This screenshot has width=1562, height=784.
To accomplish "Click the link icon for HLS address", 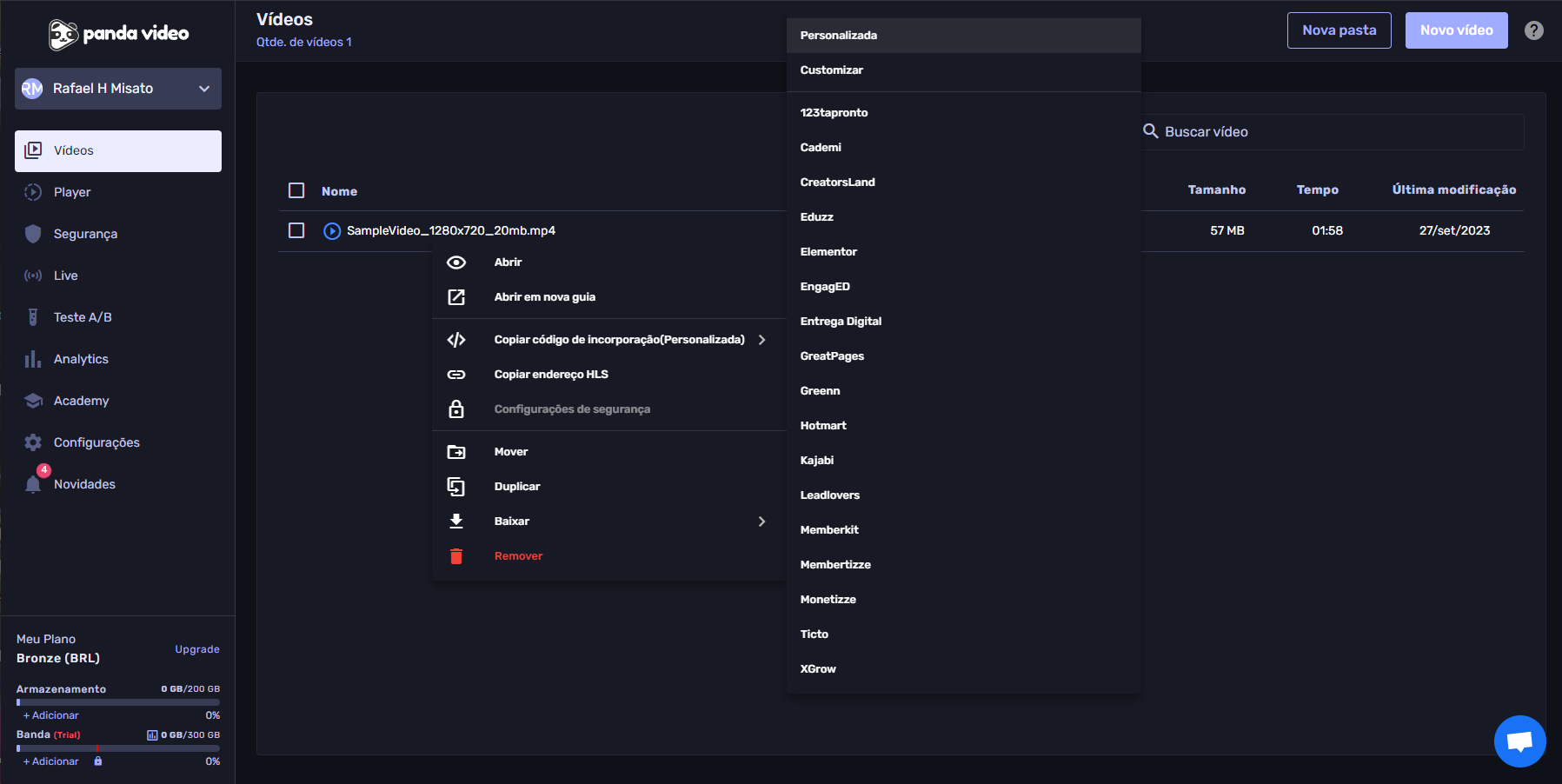I will 456,375.
